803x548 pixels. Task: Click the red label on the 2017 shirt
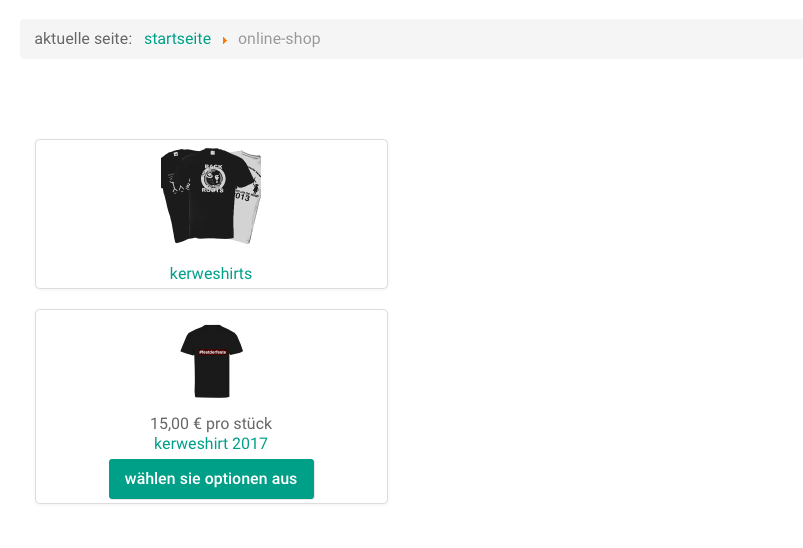coord(211,353)
